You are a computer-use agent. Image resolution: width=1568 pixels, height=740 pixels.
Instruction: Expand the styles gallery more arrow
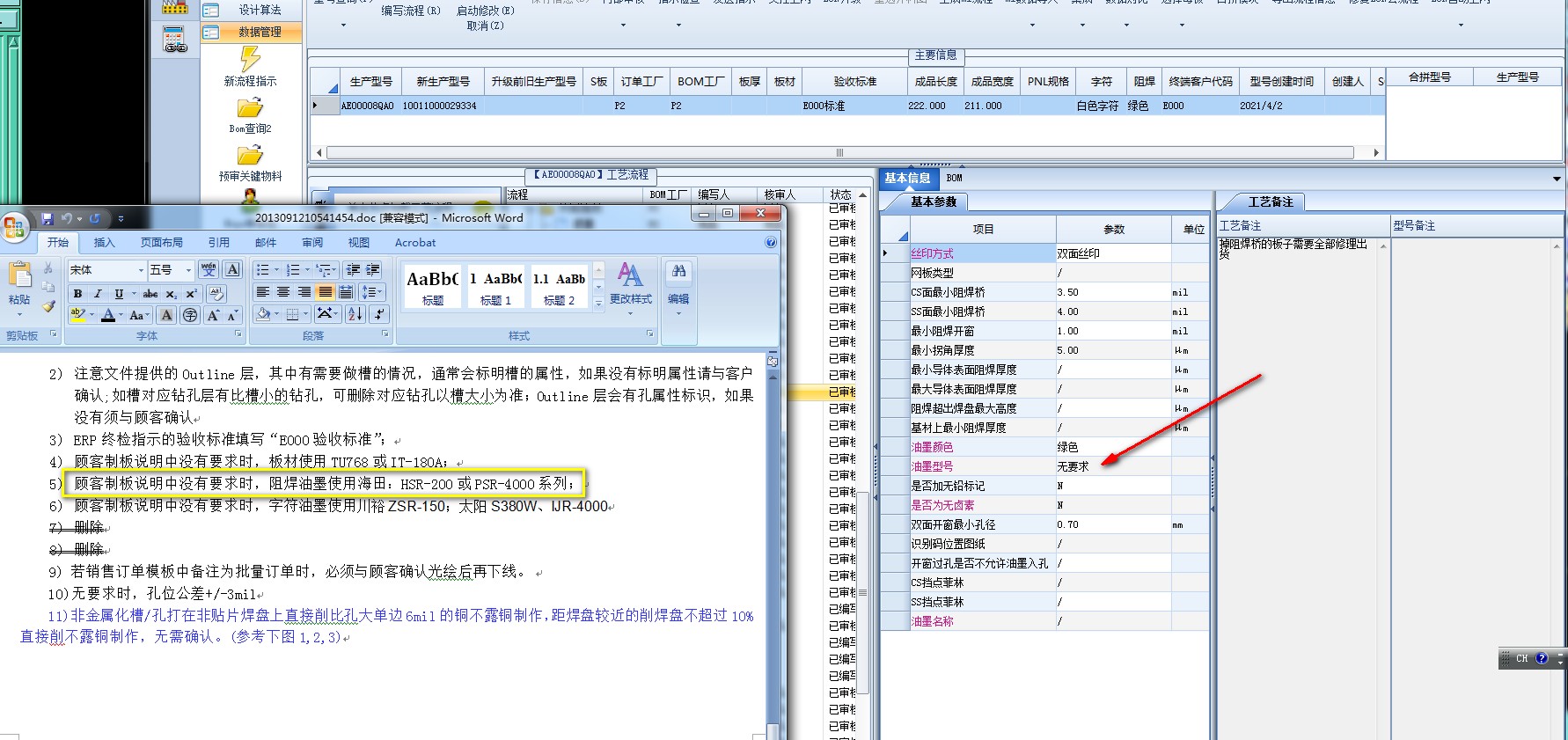598,304
